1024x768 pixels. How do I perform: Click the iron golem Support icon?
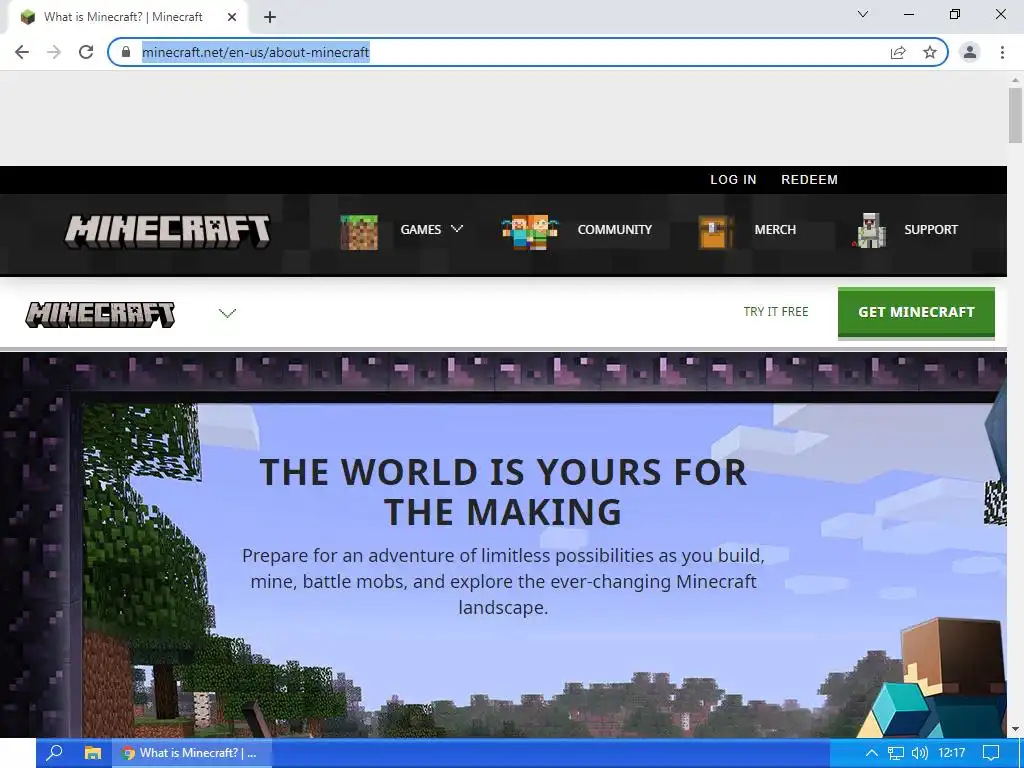(x=869, y=231)
